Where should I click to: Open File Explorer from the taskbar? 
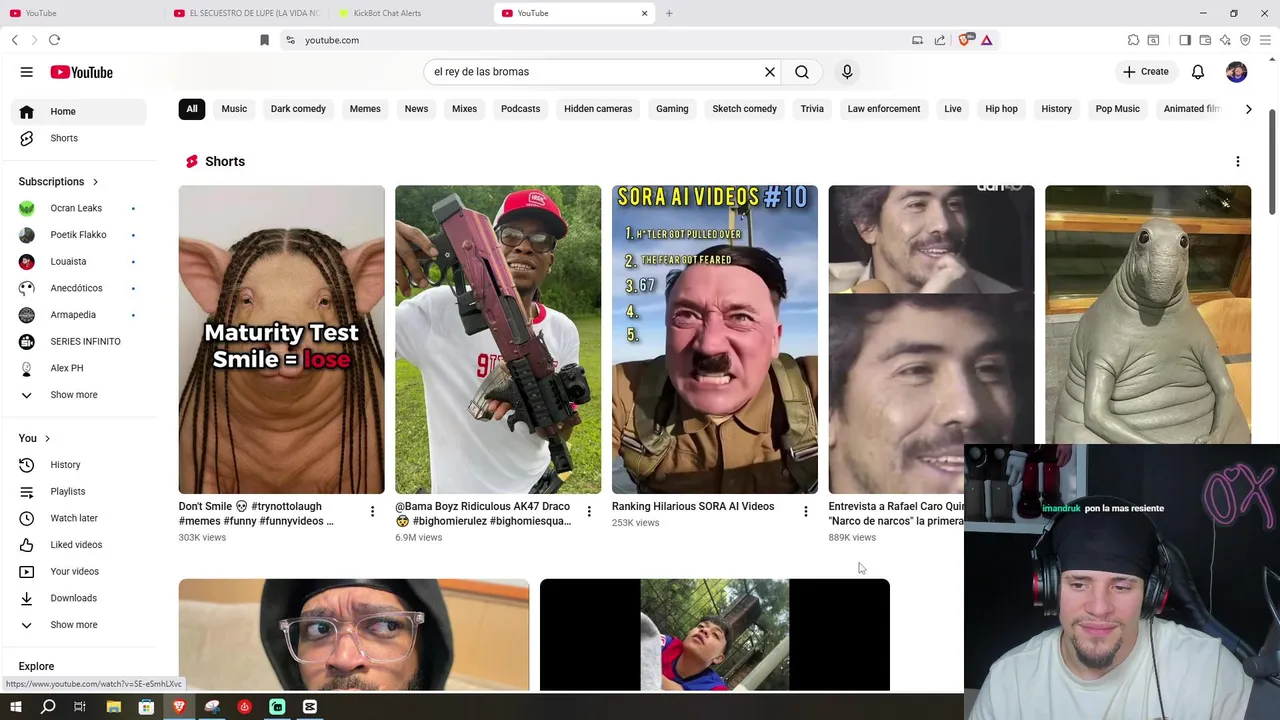pos(113,707)
